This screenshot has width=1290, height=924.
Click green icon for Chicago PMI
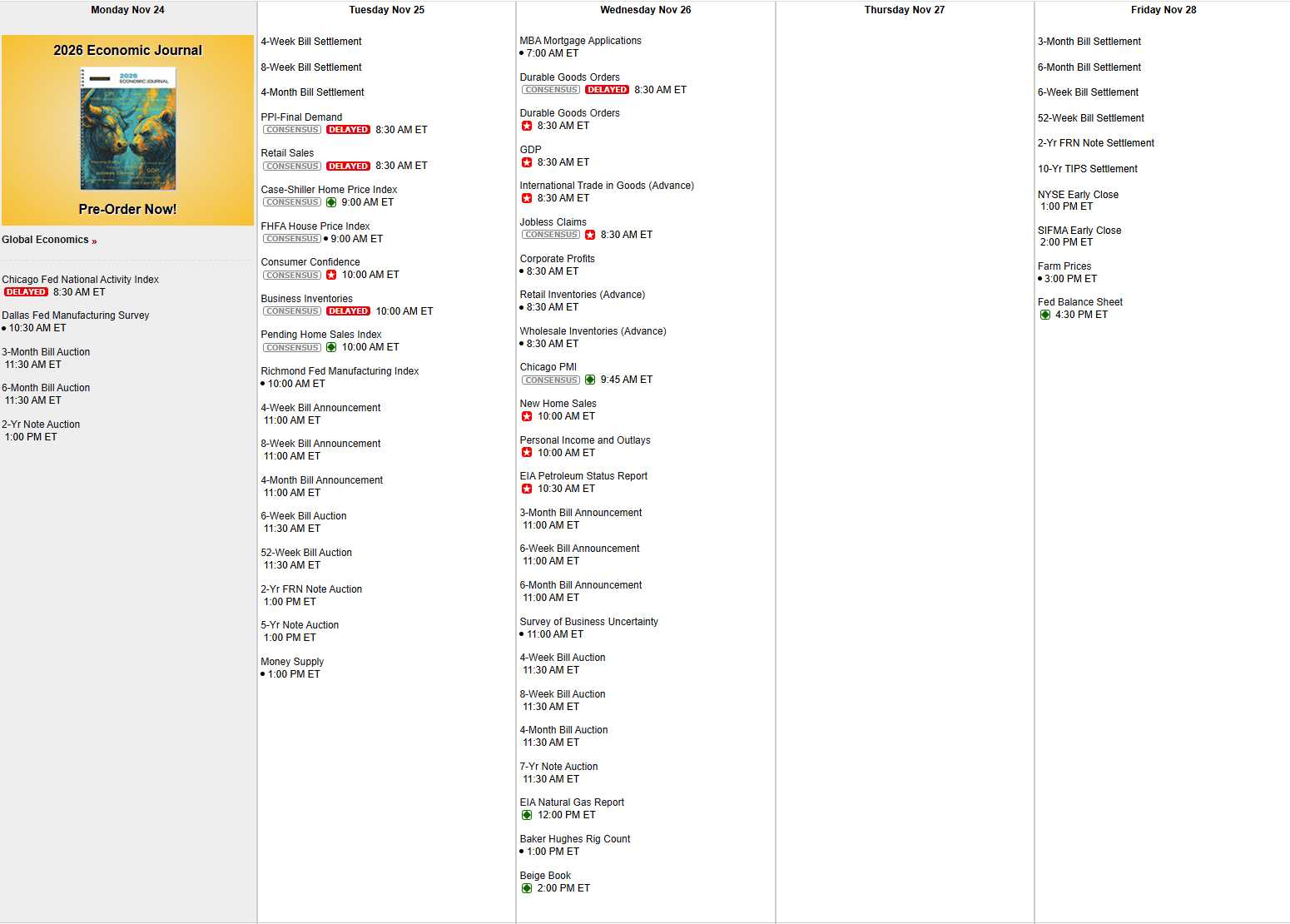589,380
